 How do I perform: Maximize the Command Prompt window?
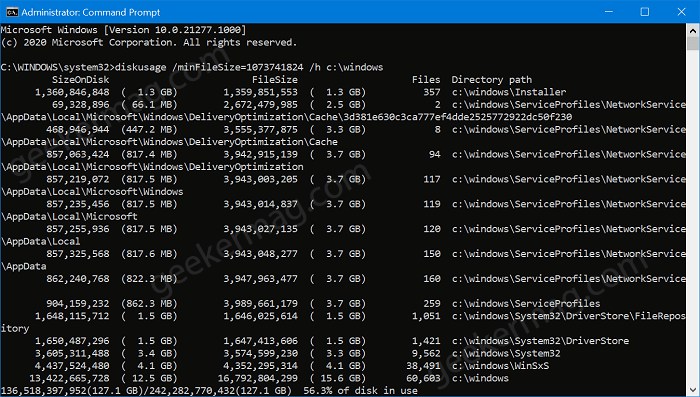[645, 12]
